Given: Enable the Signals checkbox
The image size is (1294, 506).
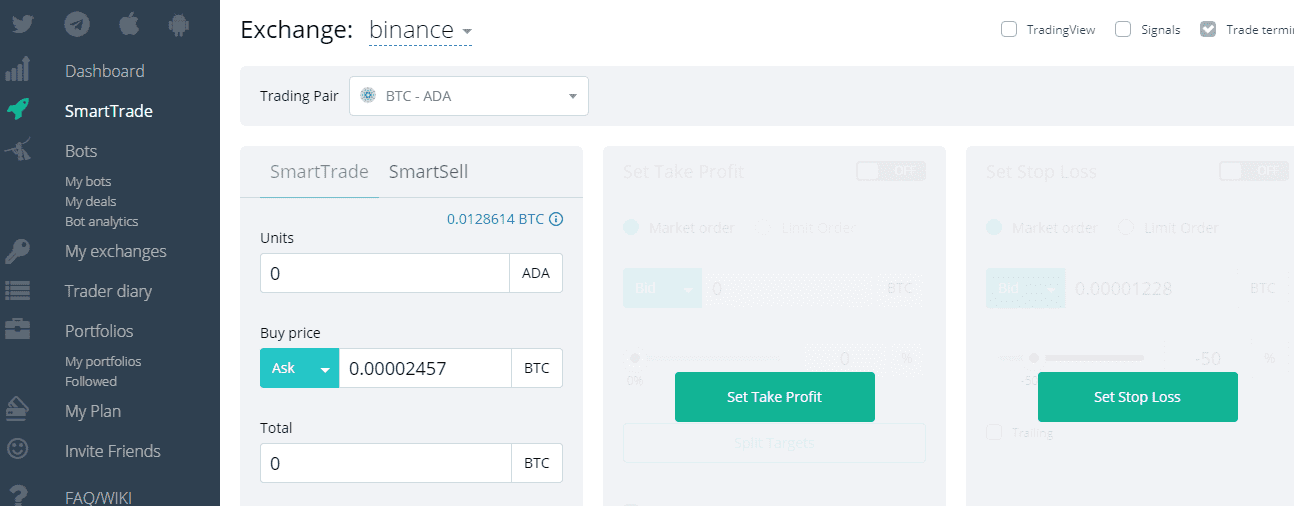Looking at the screenshot, I should (x=1123, y=30).
